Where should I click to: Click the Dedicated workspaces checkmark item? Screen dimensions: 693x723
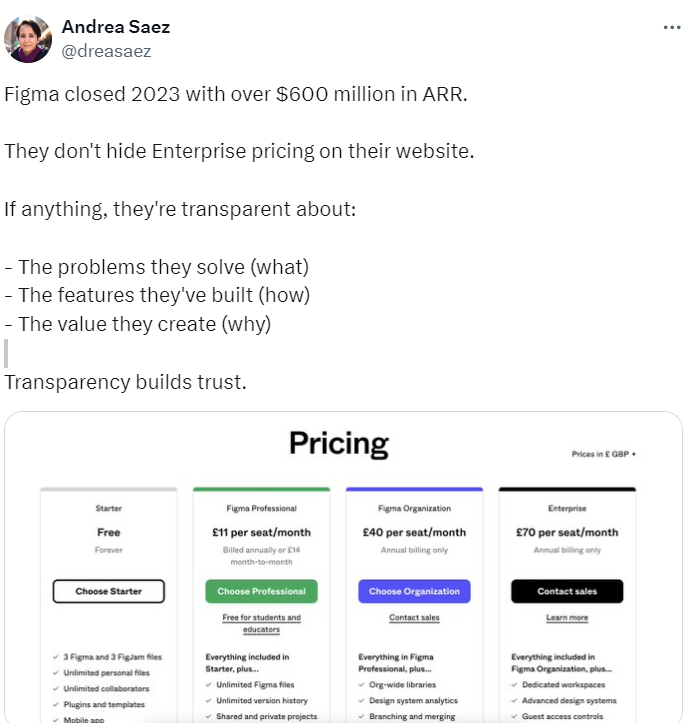point(563,685)
